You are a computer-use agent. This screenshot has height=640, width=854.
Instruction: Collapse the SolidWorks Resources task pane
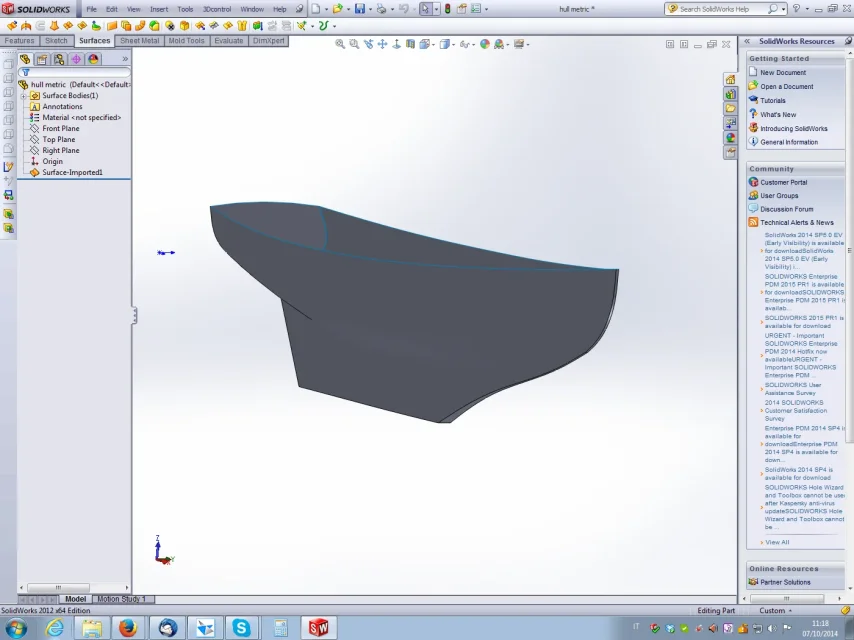747,41
